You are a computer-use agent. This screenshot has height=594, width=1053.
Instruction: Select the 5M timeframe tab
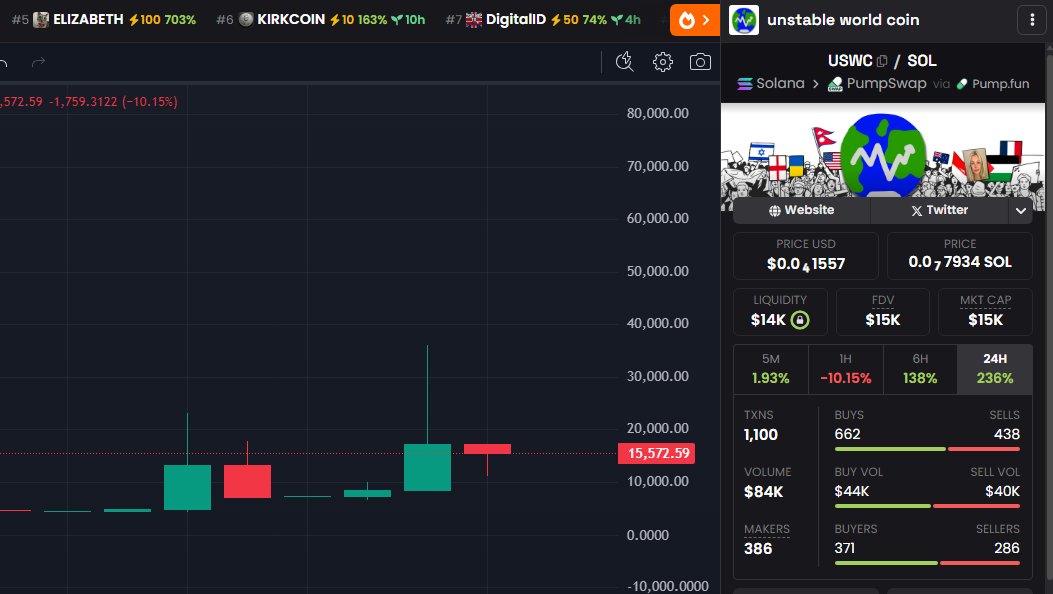[770, 369]
